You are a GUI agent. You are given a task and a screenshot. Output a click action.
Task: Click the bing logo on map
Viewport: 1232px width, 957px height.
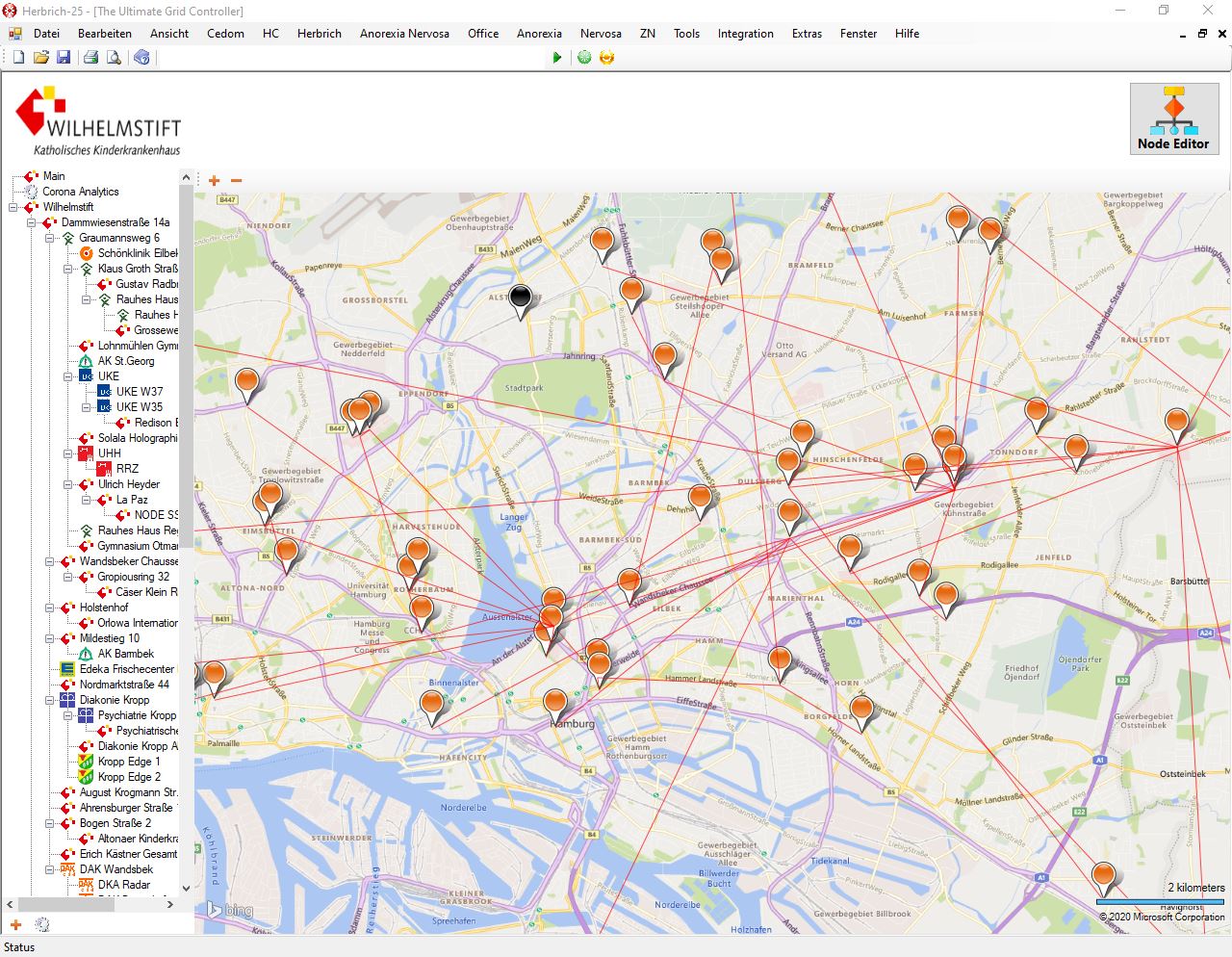point(230,910)
